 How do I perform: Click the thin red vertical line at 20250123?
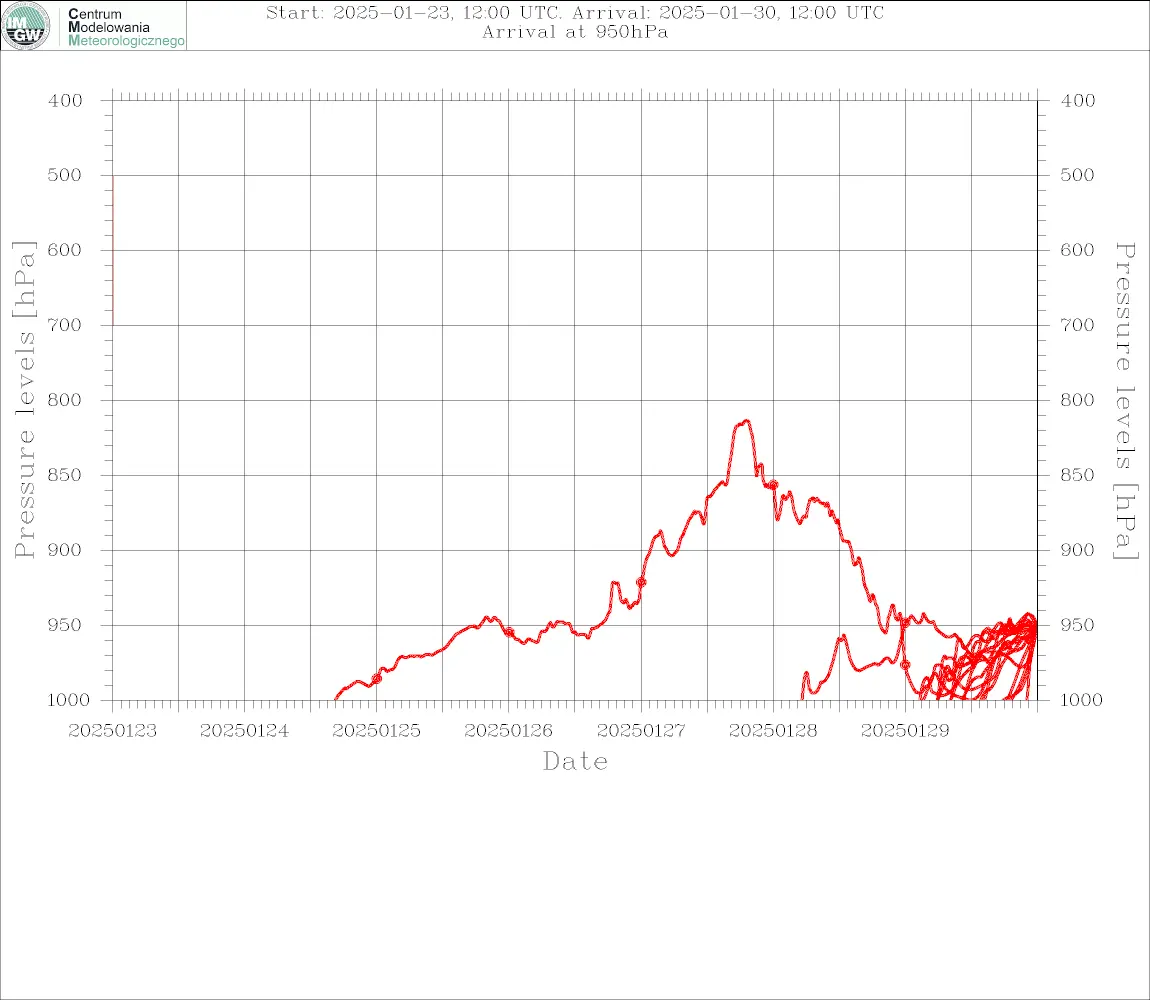click(x=113, y=249)
